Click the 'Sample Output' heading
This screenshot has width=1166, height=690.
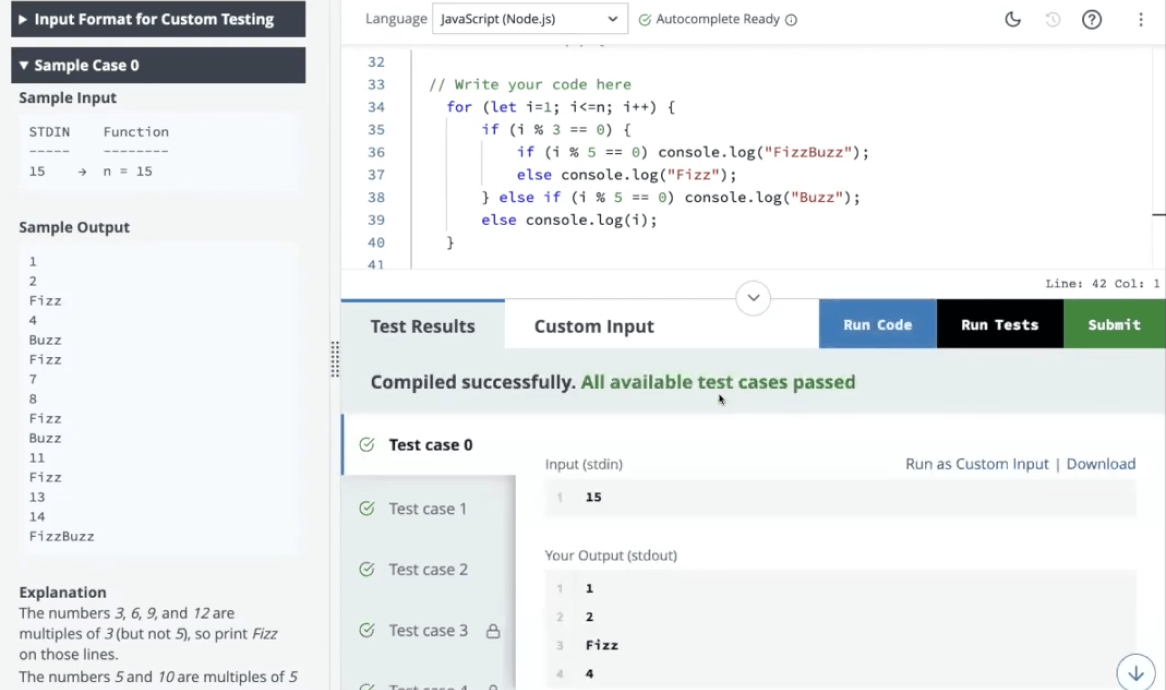[74, 228]
